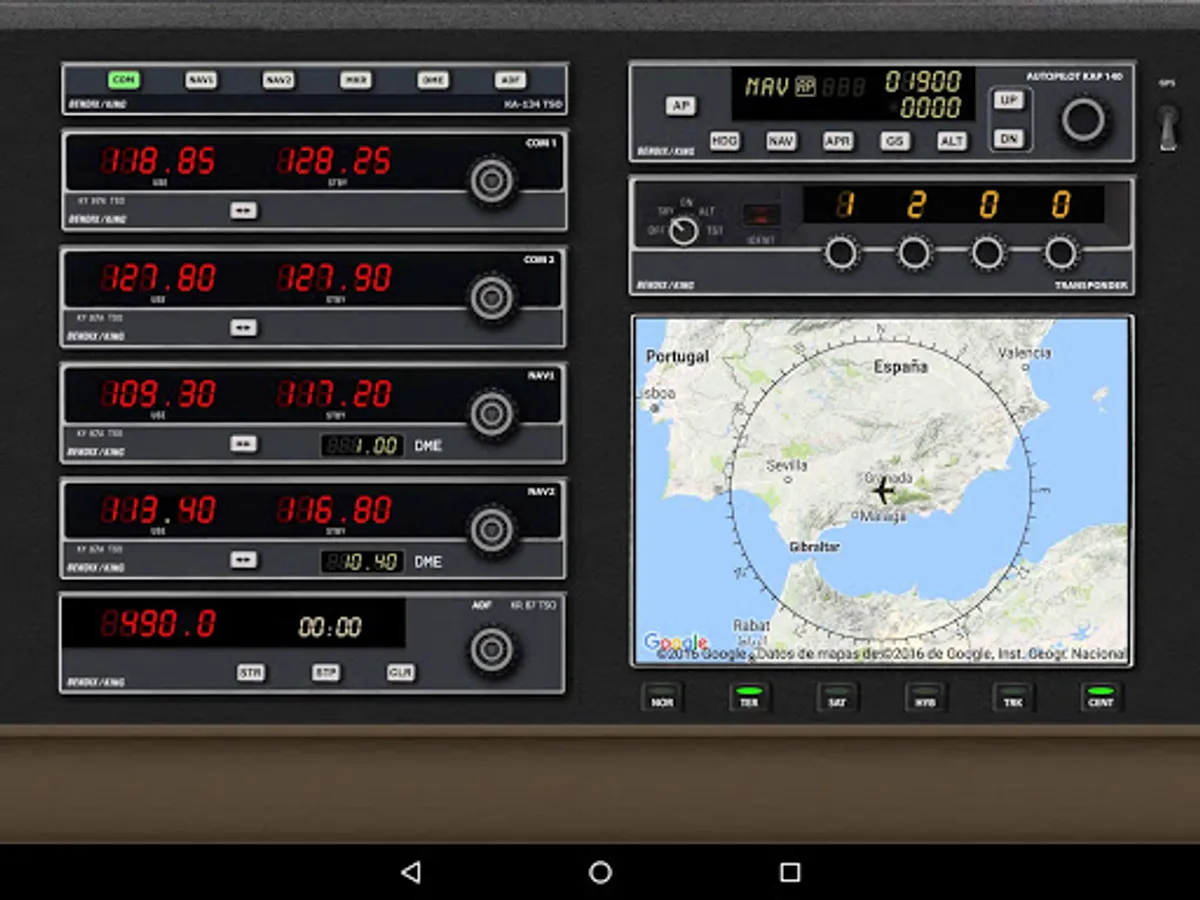1200x900 pixels.
Task: Click the COM1 tuning knob
Action: [x=492, y=181]
